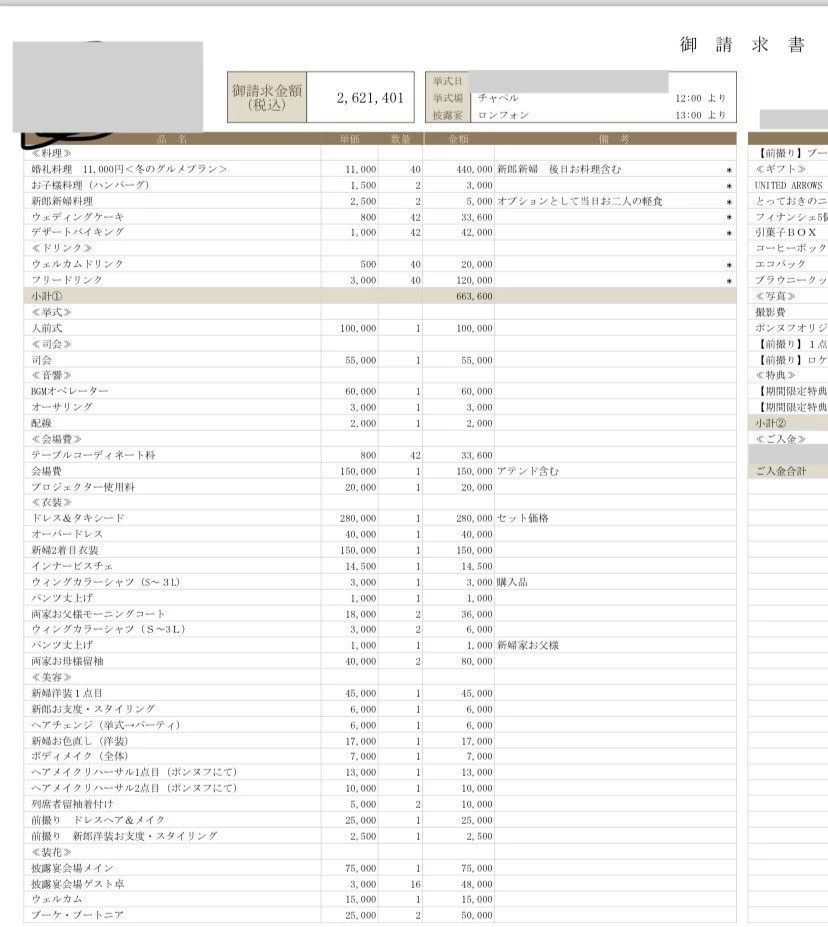The height and width of the screenshot is (927, 828).
Task: Select the ウェディングケーキ item row
Action: pos(78,217)
